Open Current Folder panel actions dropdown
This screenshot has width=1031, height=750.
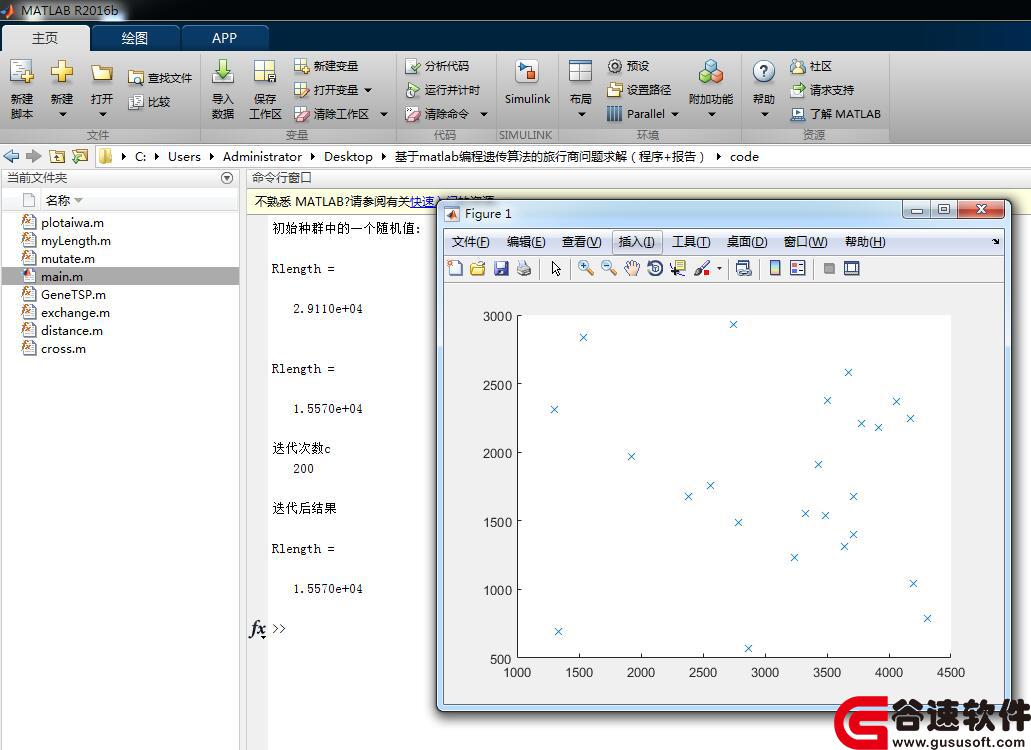[x=228, y=177]
